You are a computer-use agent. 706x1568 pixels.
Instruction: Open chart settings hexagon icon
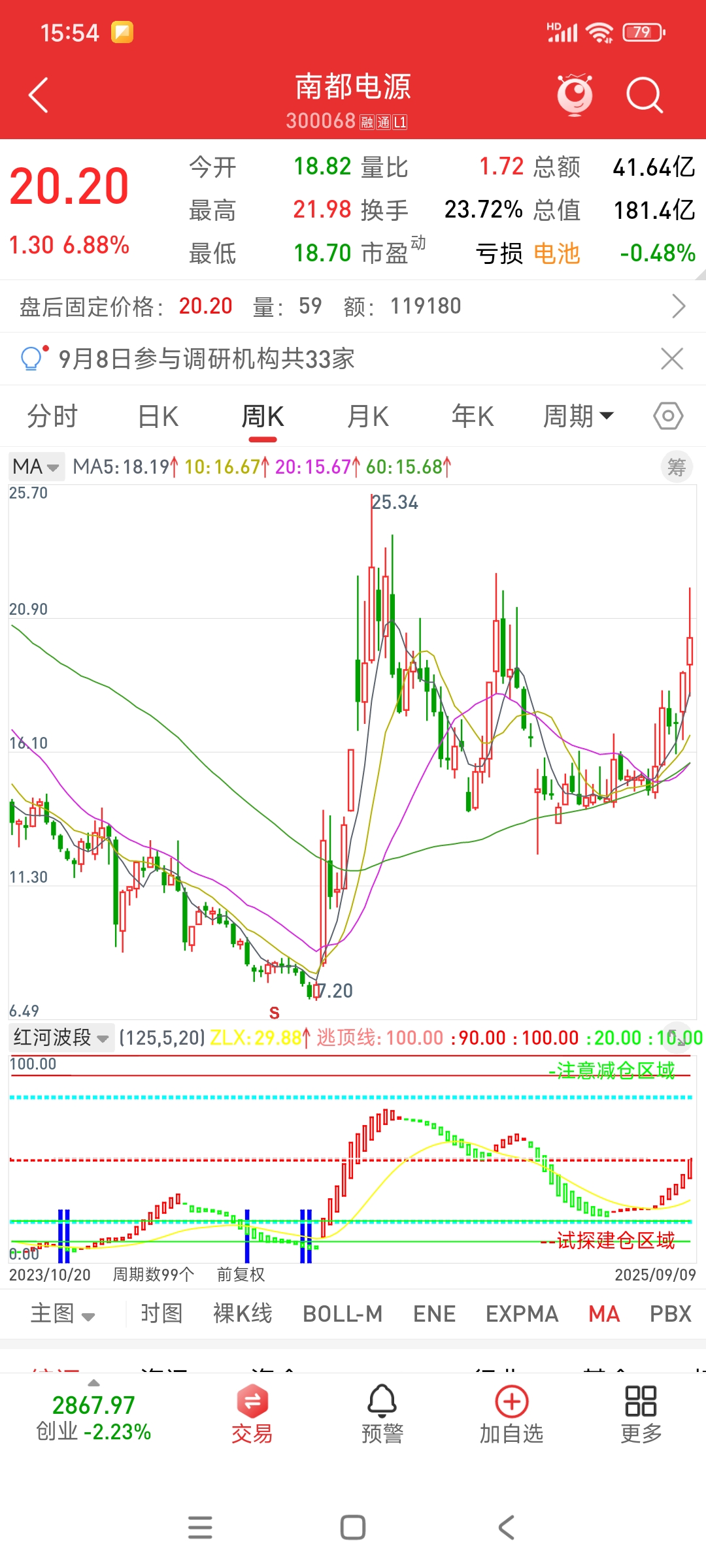668,416
